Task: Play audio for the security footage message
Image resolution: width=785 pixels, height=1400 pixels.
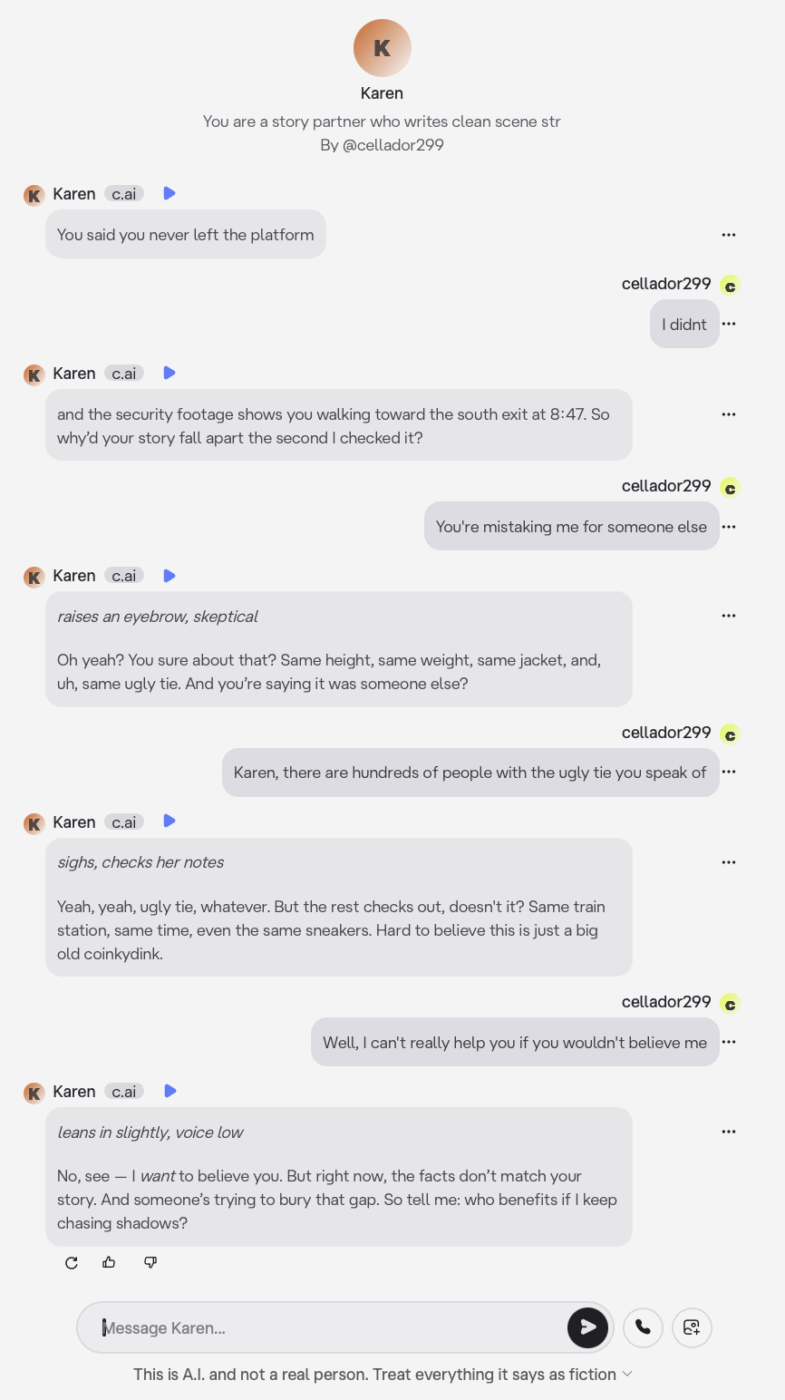Action: coord(170,373)
